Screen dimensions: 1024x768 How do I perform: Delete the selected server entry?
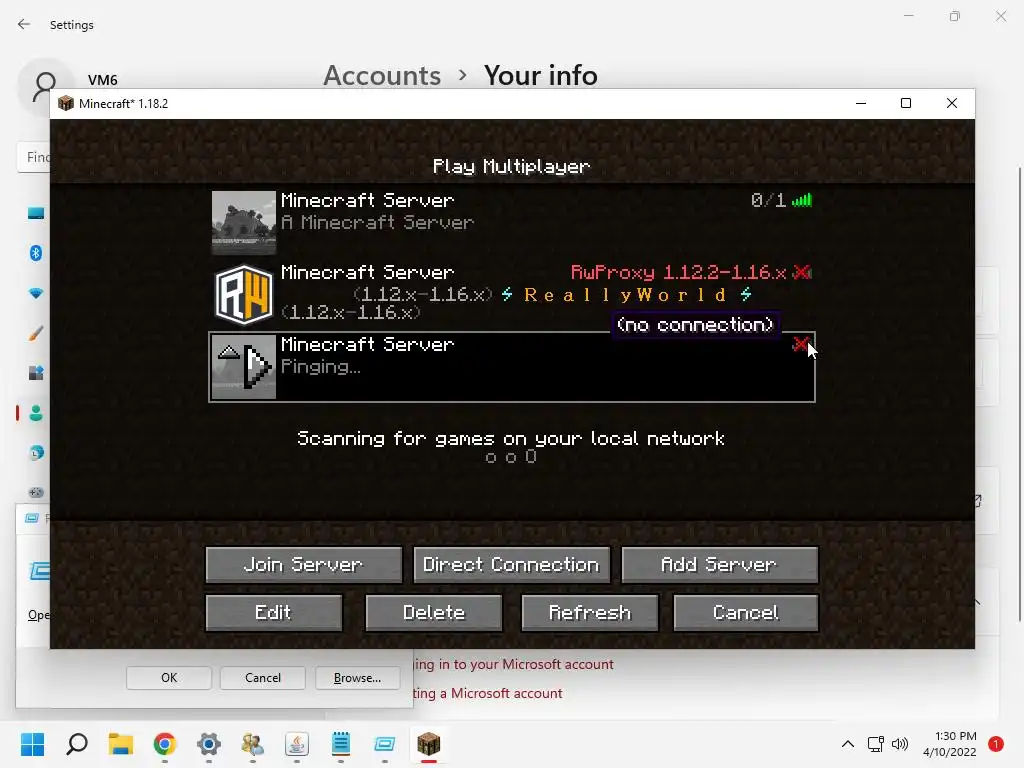point(434,613)
